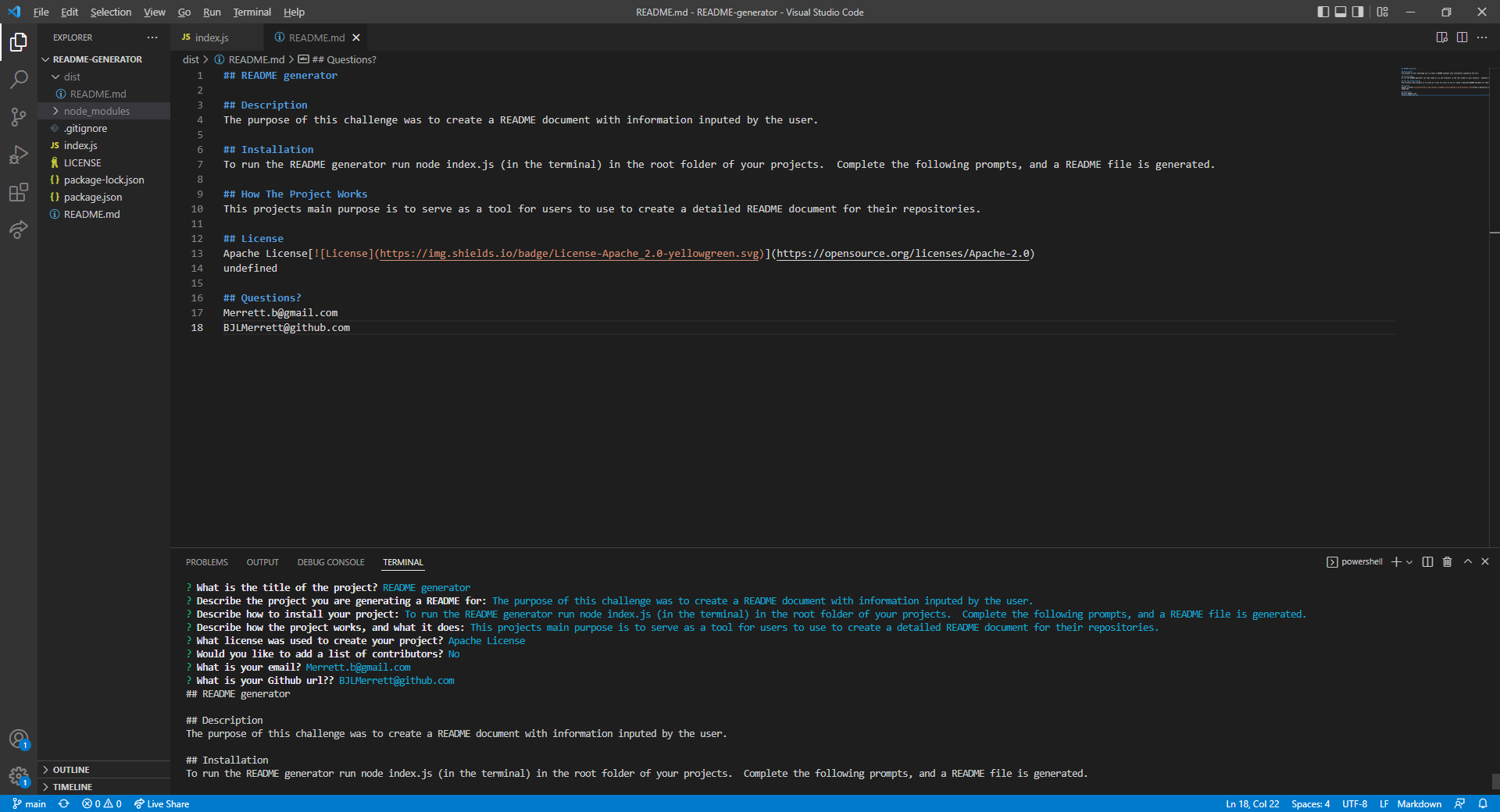Screen dimensions: 1500x812
Task: Open the Search view
Action: pos(19,79)
